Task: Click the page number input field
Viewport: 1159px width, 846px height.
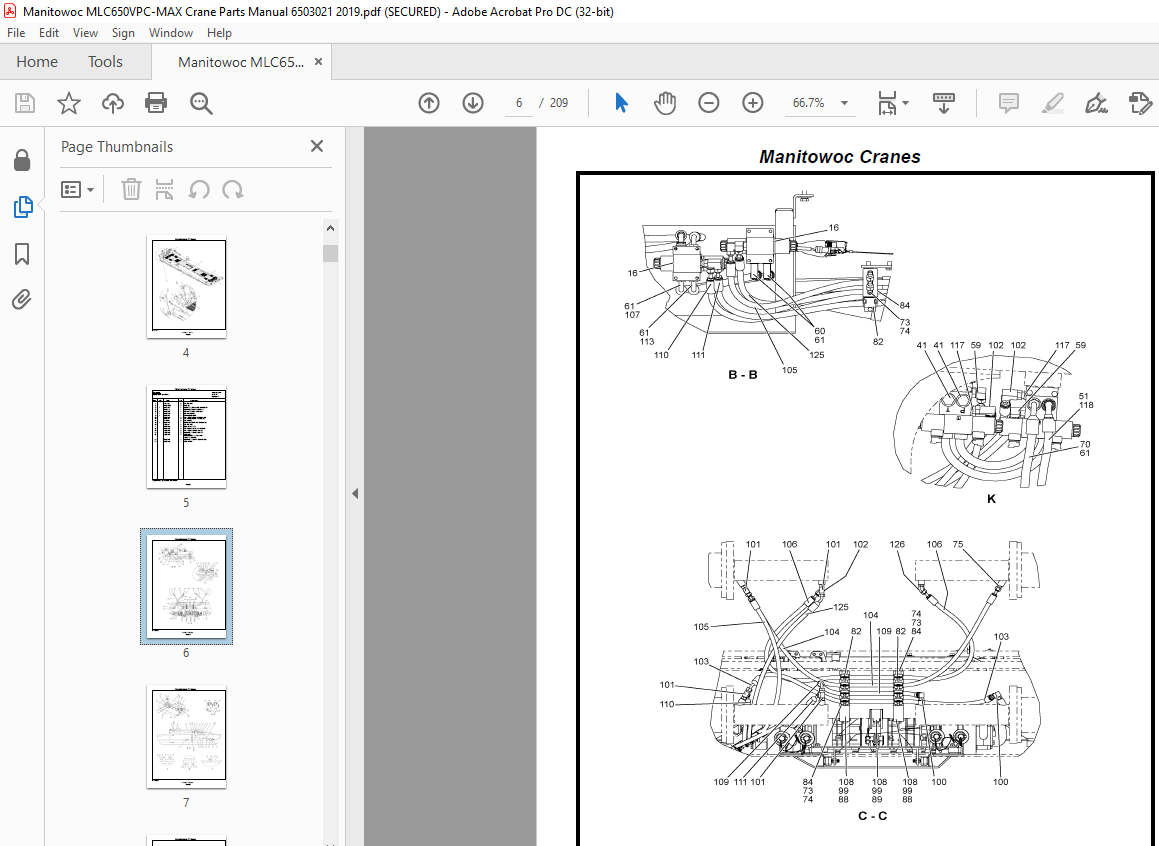Action: (519, 103)
